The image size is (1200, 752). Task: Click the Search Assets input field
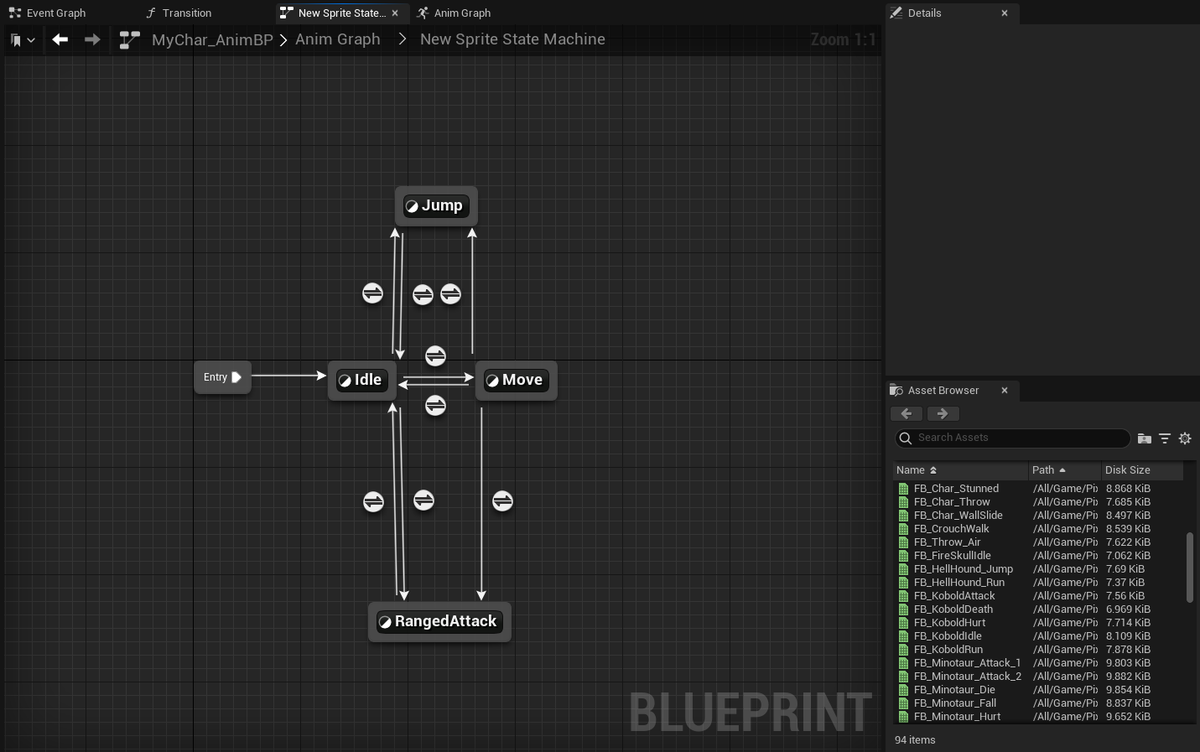1012,438
